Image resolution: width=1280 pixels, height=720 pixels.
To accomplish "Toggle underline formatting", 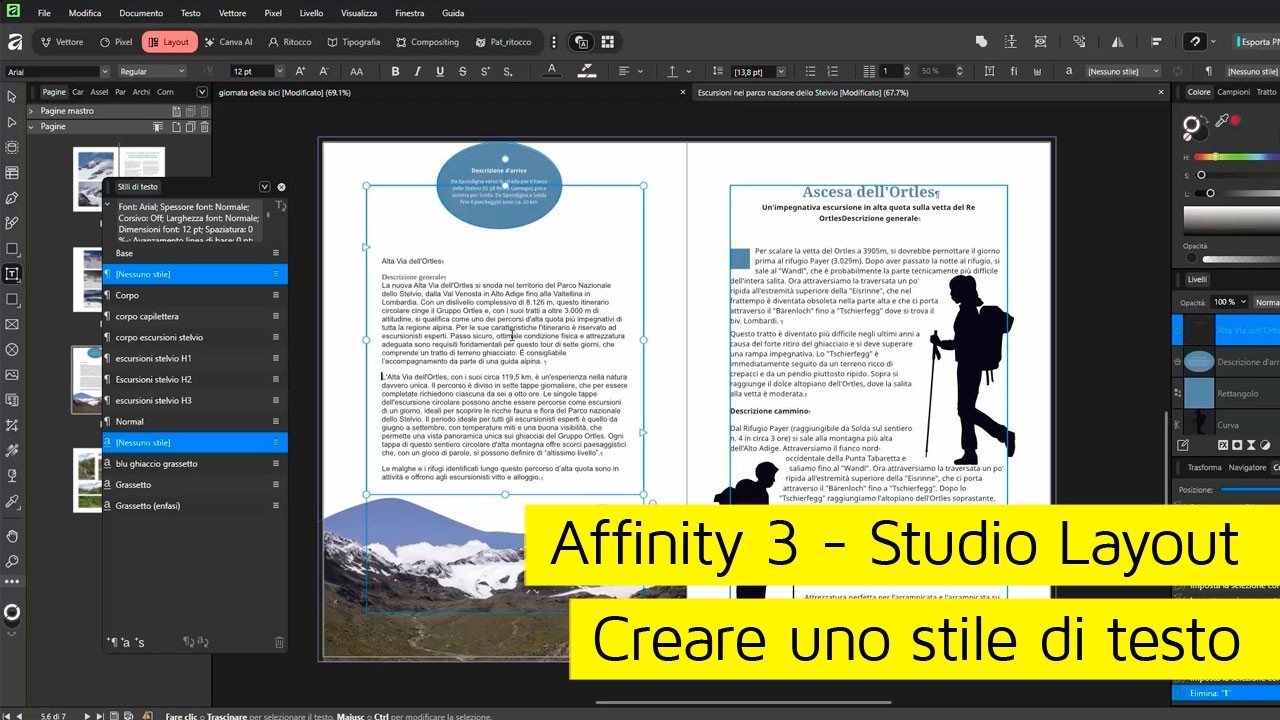I will (x=441, y=72).
